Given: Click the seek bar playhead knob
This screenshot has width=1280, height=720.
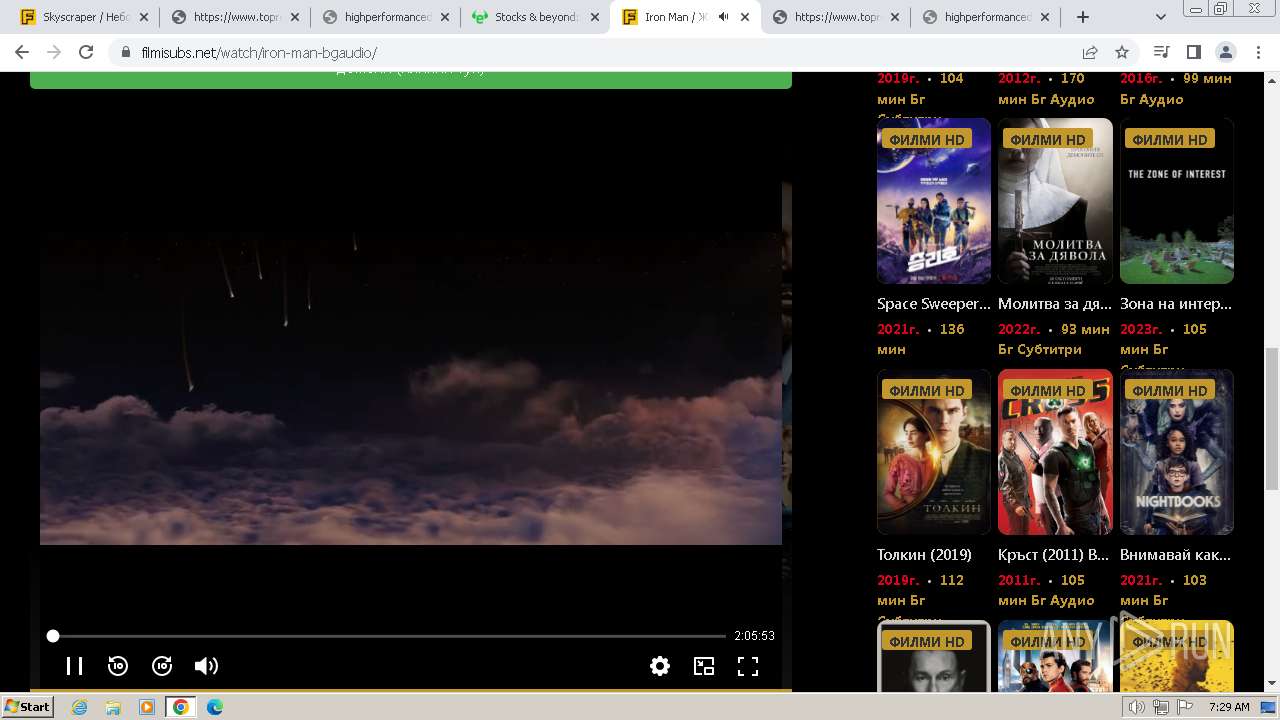Looking at the screenshot, I should (53, 636).
